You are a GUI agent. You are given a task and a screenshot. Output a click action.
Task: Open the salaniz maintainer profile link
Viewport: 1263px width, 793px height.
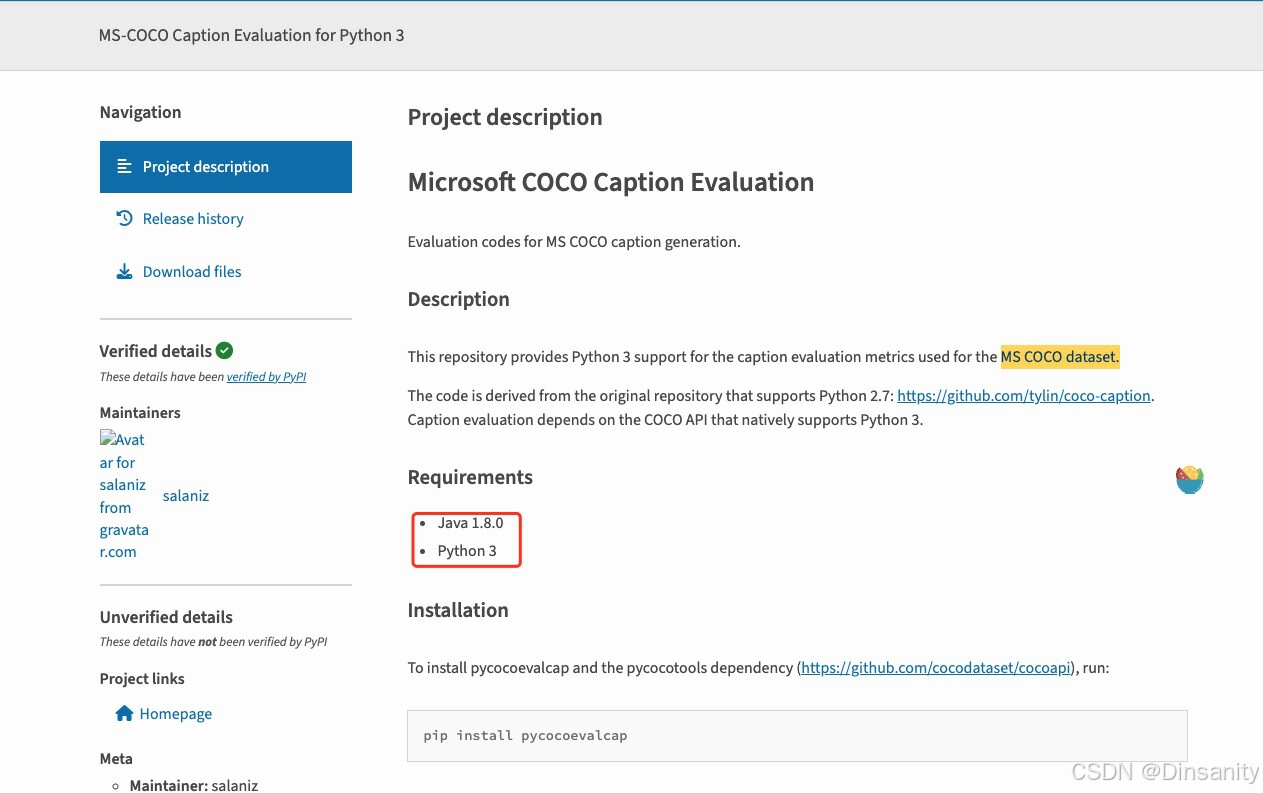tap(186, 496)
